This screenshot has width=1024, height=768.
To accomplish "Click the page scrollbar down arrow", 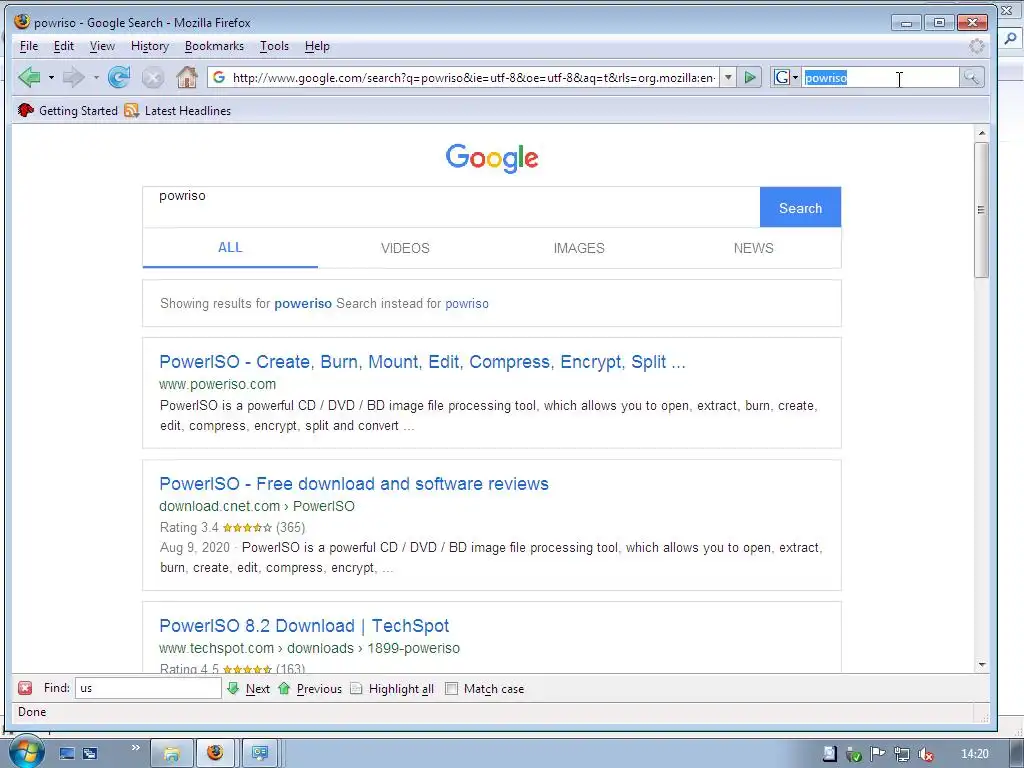I will 982,665.
